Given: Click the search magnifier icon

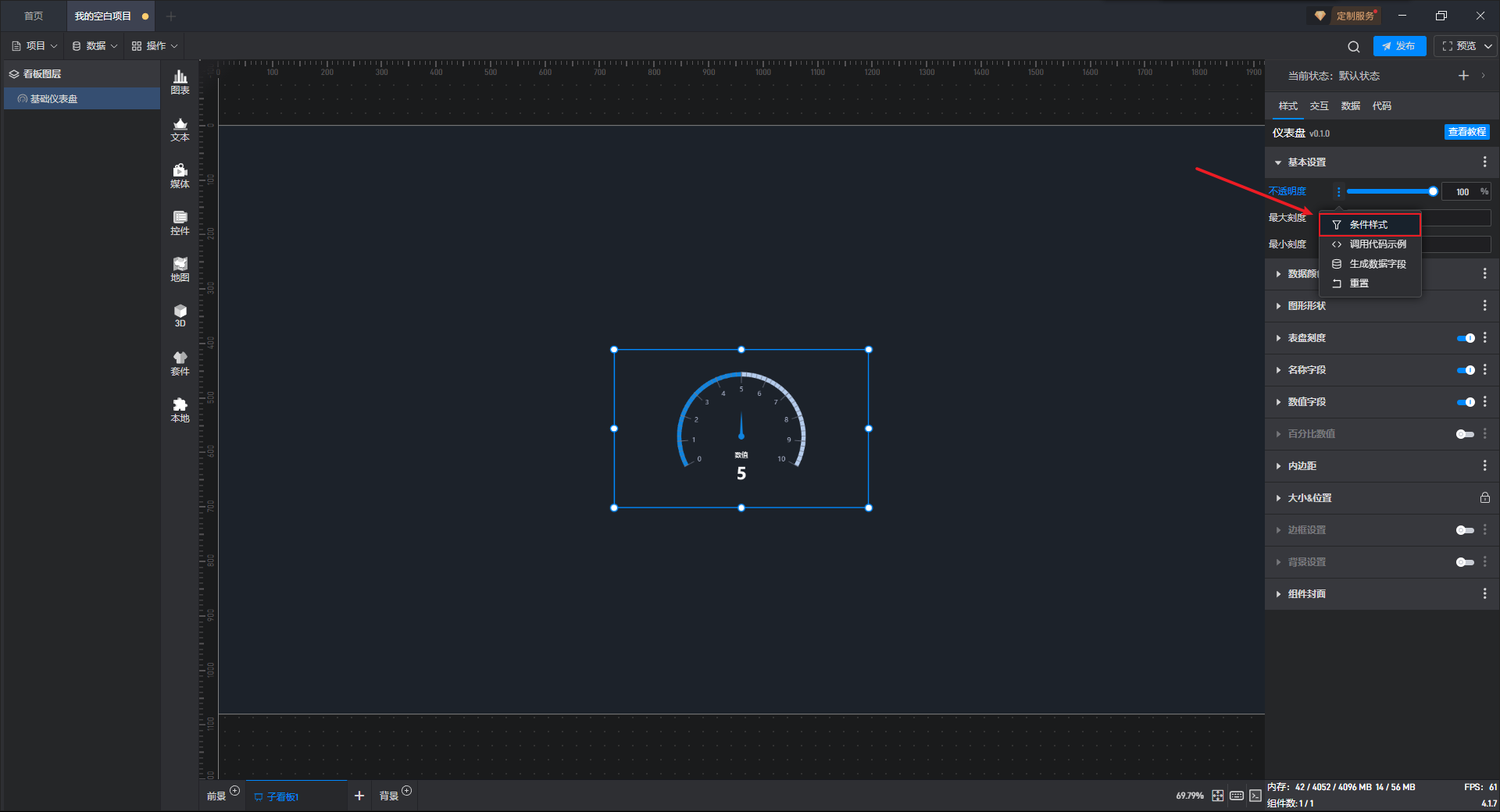Looking at the screenshot, I should (x=1354, y=46).
